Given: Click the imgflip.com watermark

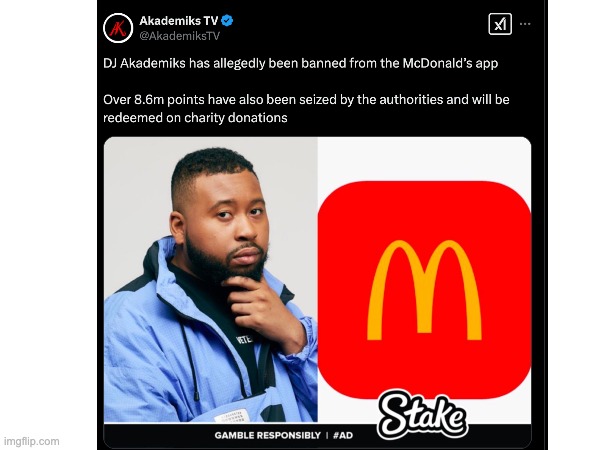Looking at the screenshot, I should pyautogui.click(x=32, y=441).
